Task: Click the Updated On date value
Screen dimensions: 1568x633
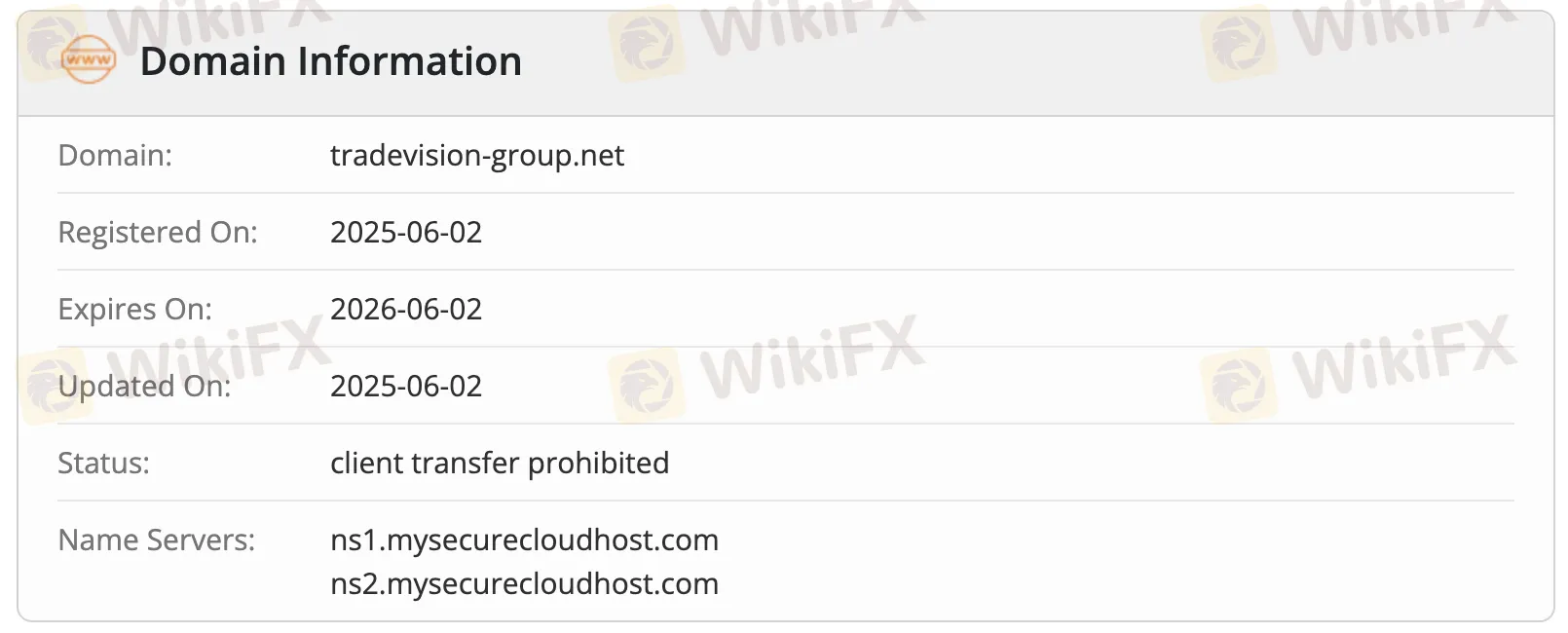Action: click(x=406, y=387)
